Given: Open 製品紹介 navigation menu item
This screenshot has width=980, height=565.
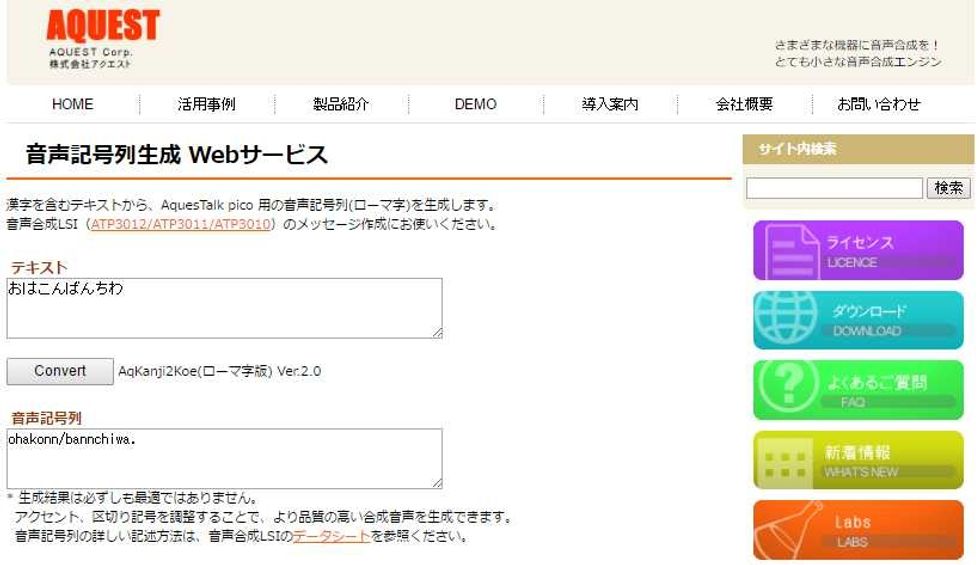Looking at the screenshot, I should point(341,104).
